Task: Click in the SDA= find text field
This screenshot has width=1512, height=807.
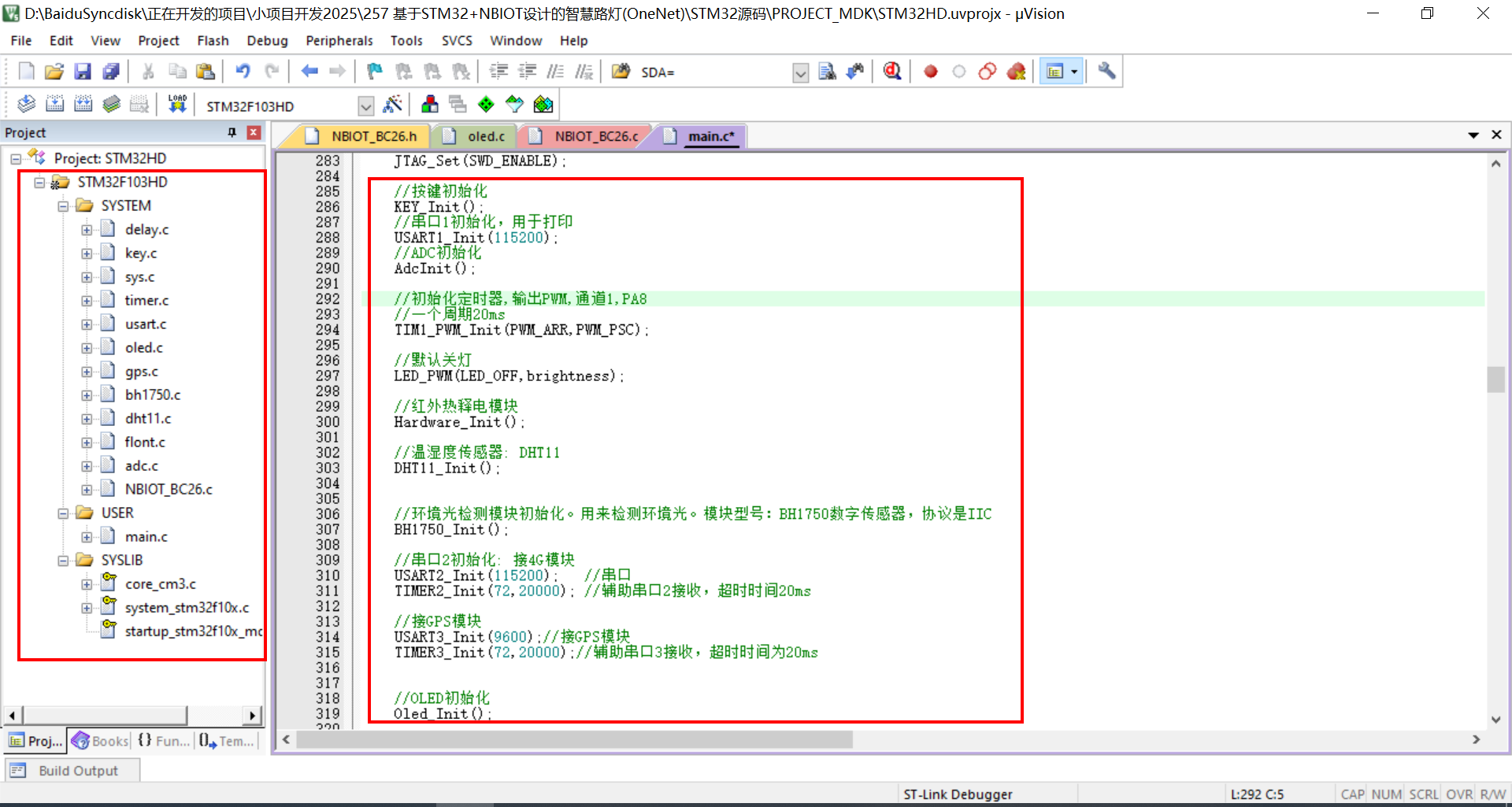Action: (x=714, y=72)
